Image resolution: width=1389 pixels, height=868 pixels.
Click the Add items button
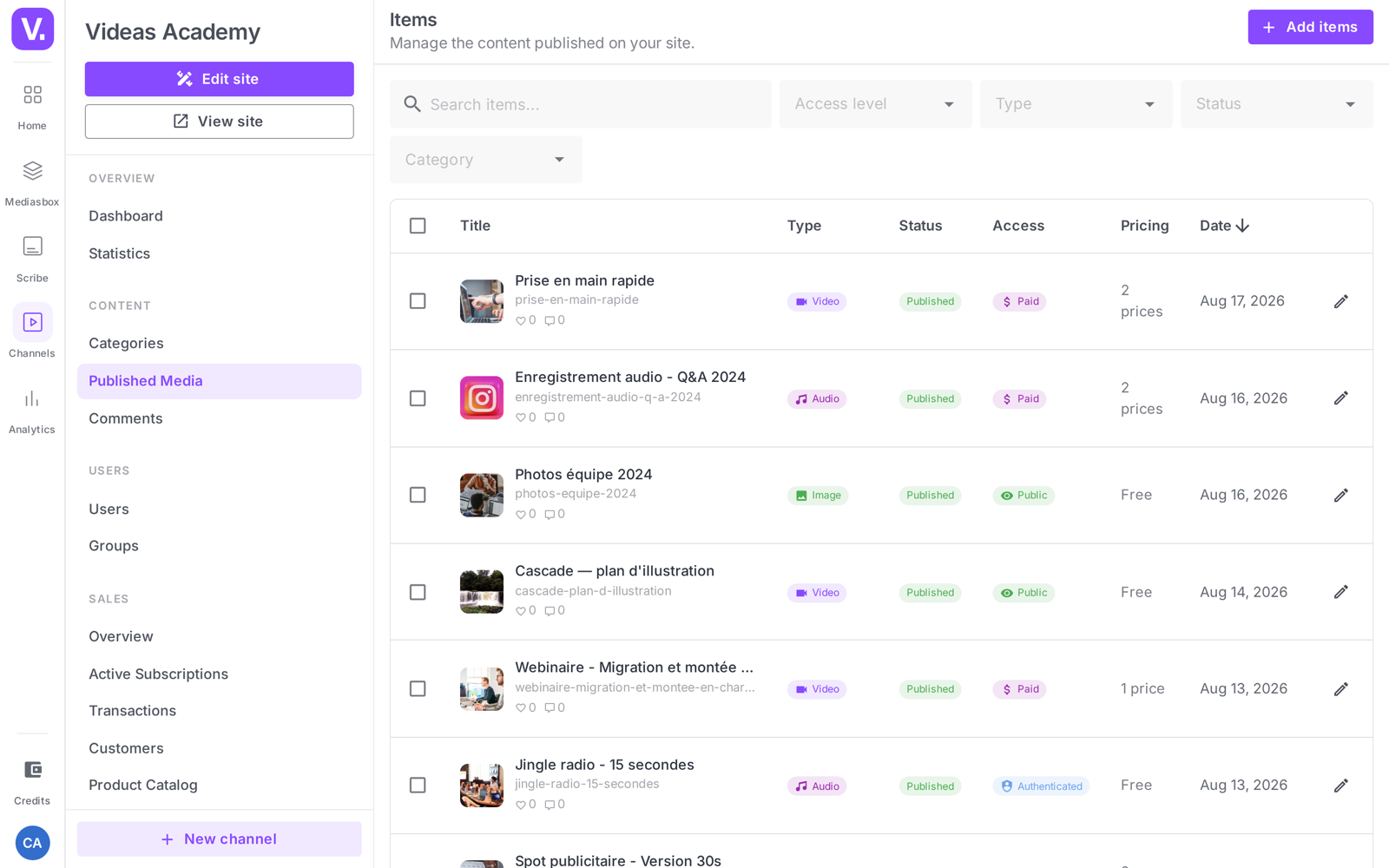coord(1310,27)
